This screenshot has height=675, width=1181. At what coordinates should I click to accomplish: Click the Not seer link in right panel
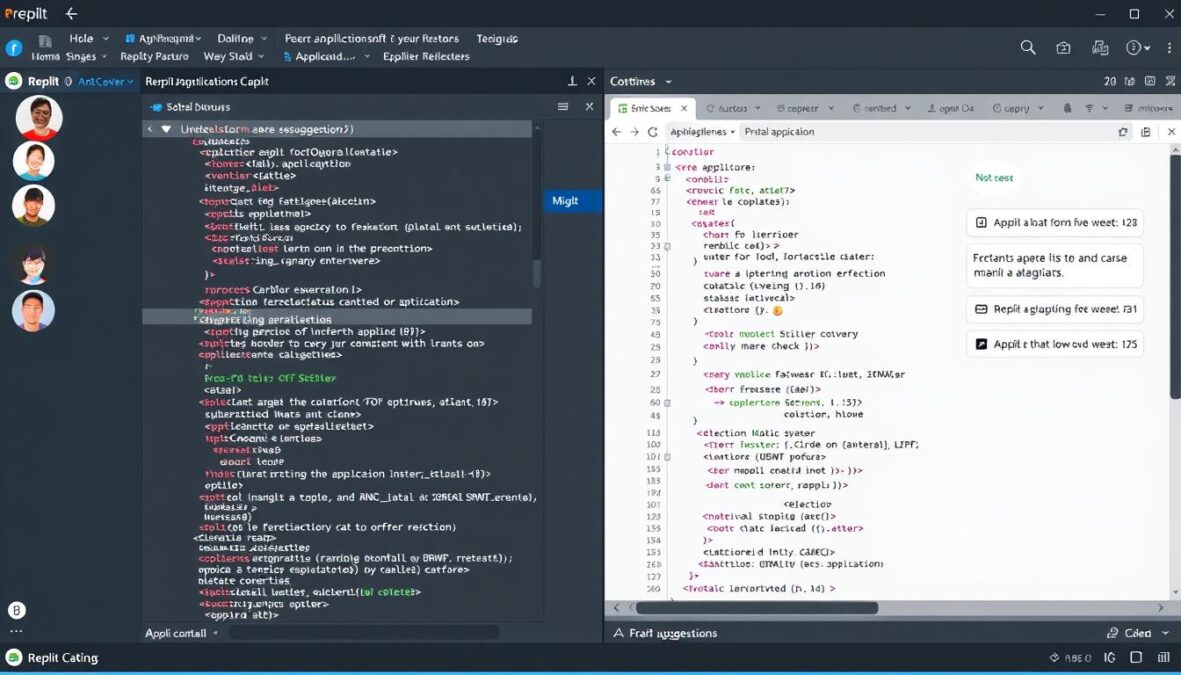[993, 177]
